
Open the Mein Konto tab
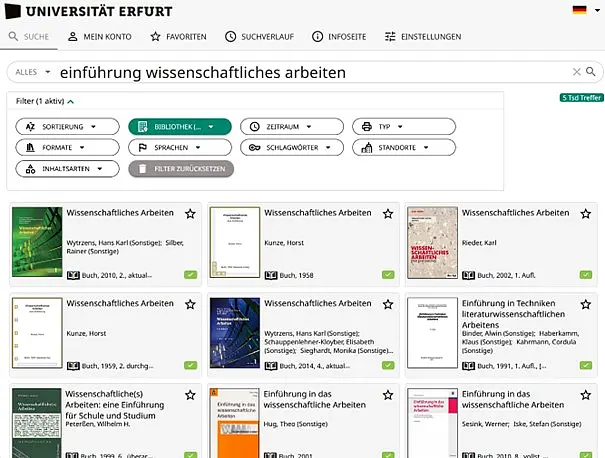99,37
